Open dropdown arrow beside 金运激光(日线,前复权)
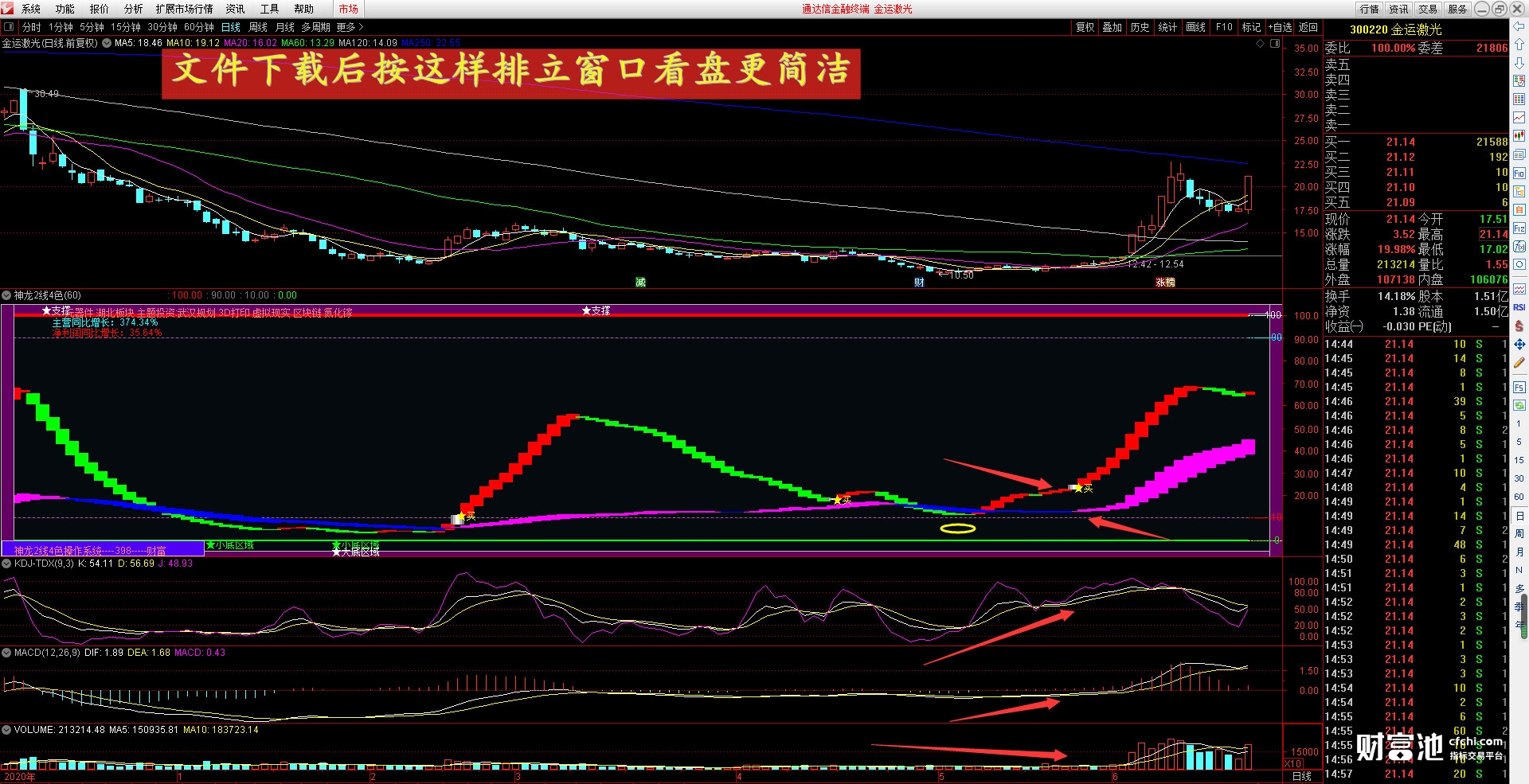The height and width of the screenshot is (784, 1529). [x=107, y=43]
